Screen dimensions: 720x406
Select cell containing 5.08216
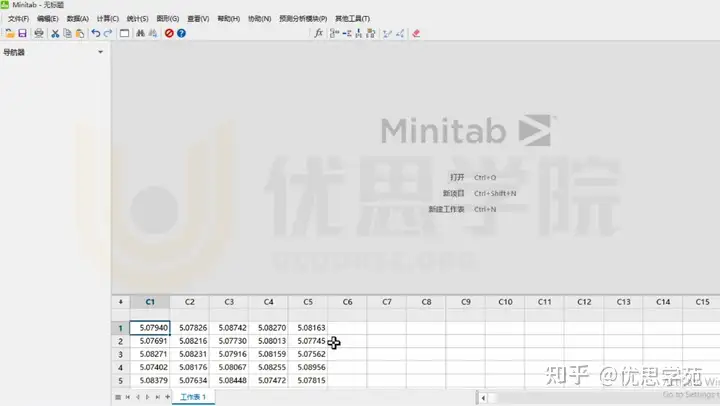coord(190,341)
